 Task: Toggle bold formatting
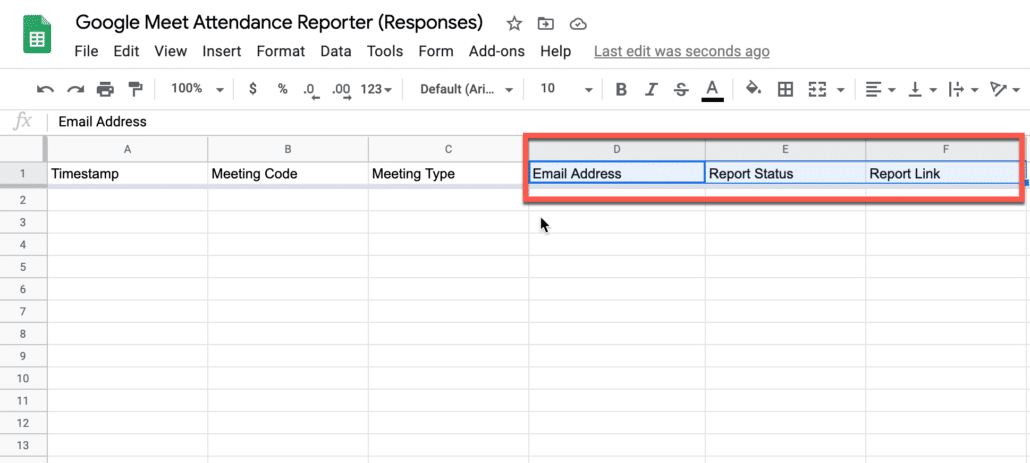(x=621, y=90)
